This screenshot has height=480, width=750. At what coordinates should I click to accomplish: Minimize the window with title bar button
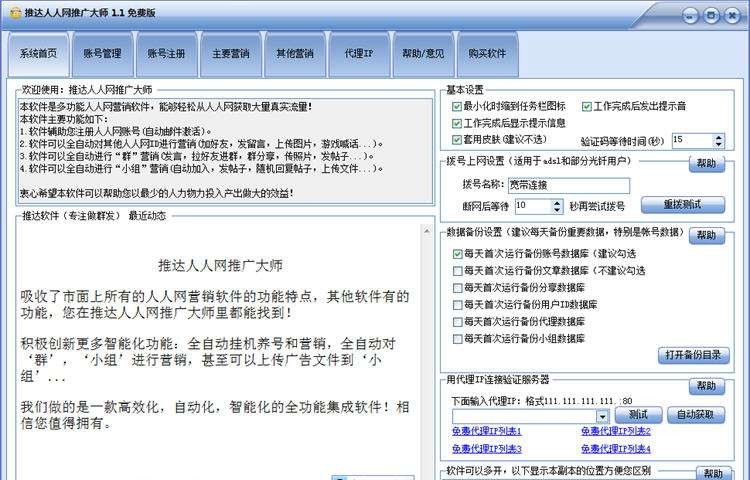(689, 17)
